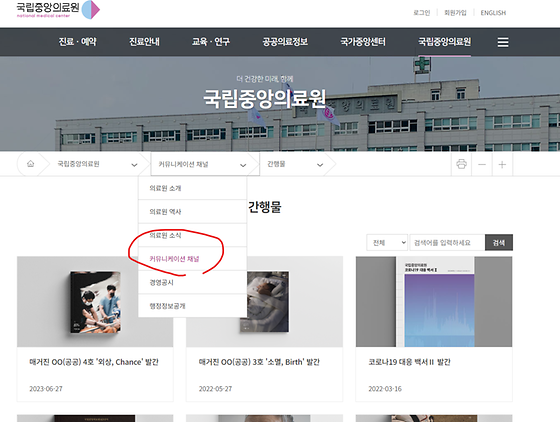This screenshot has width=560, height=422.
Task: Open the 교육 · 연구 menu
Action: pos(211,42)
